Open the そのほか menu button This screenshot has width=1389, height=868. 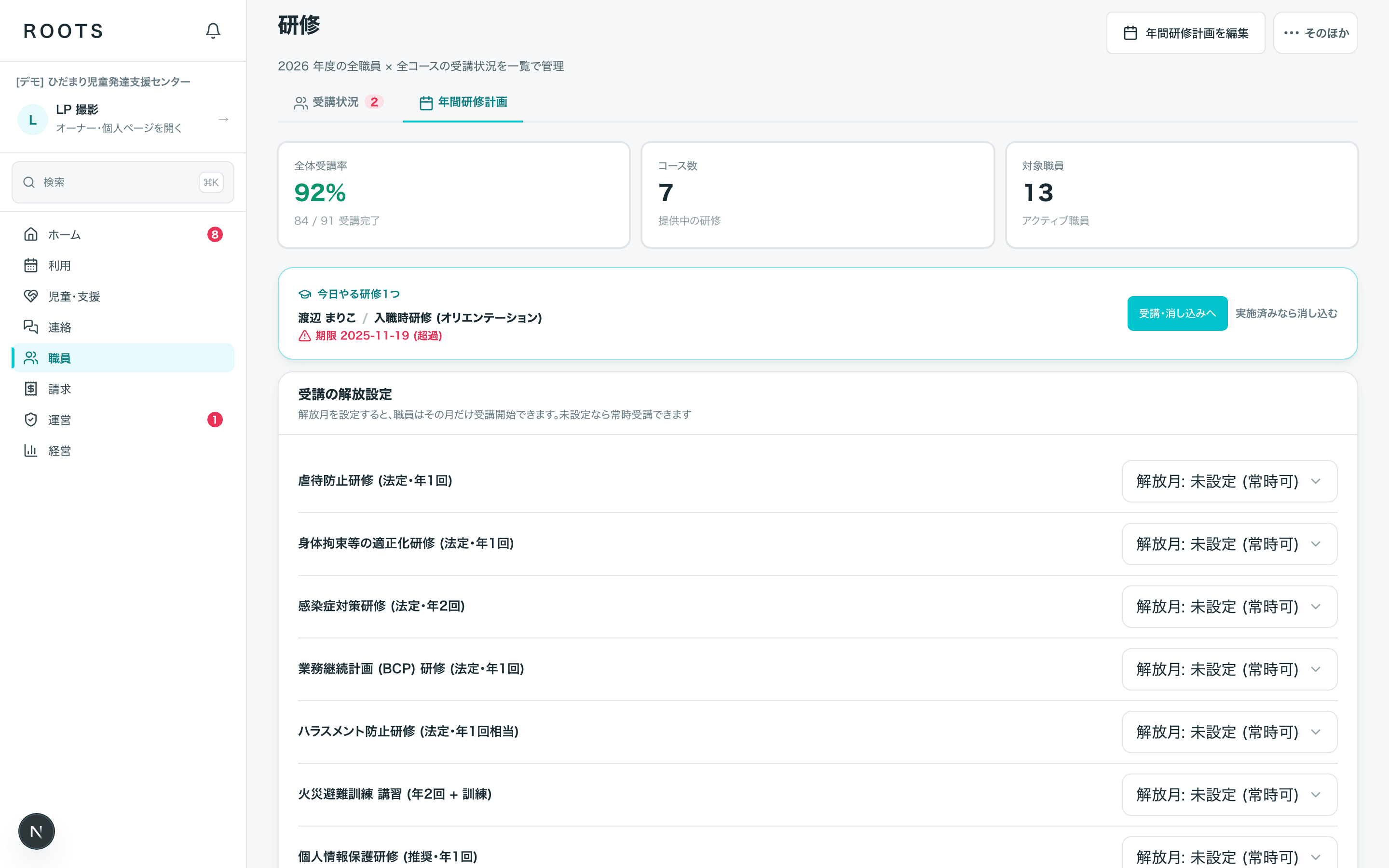(1316, 33)
